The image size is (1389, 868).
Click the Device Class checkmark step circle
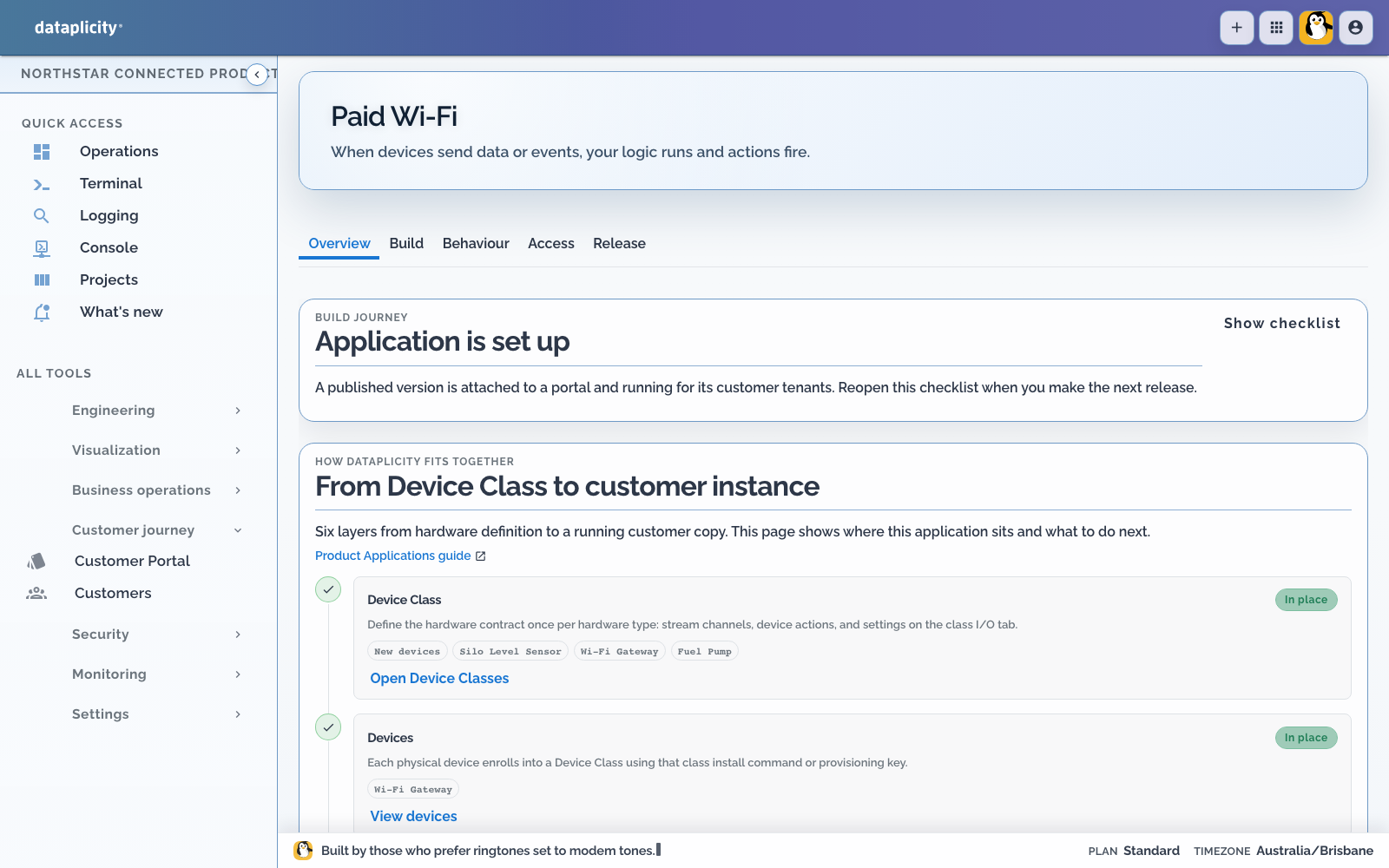pos(328,589)
